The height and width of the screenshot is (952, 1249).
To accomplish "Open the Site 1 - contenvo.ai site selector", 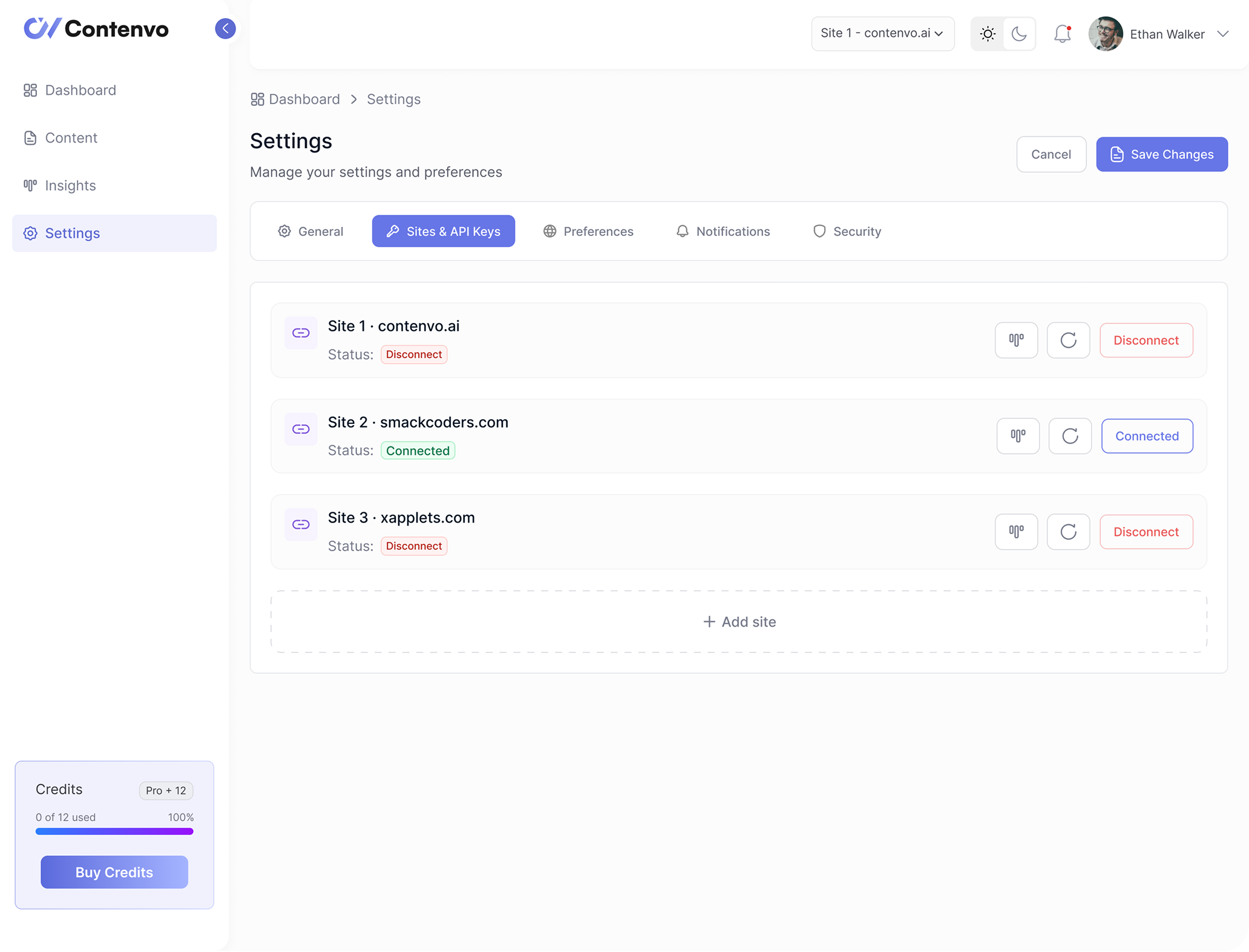I will (x=882, y=33).
